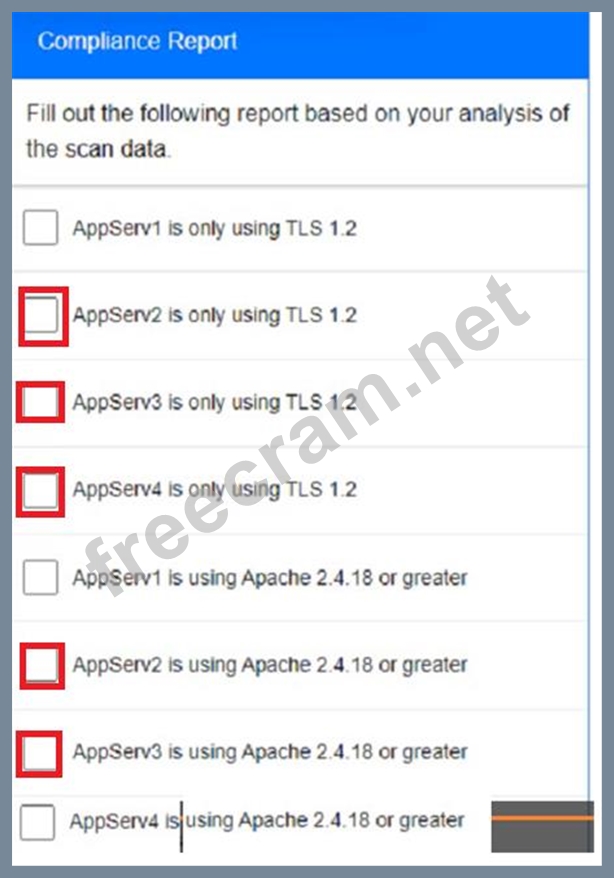Image resolution: width=614 pixels, height=878 pixels.
Task: Tick the AppServ4 Apache 2.4.18 or greater checkbox
Action: tap(37, 822)
